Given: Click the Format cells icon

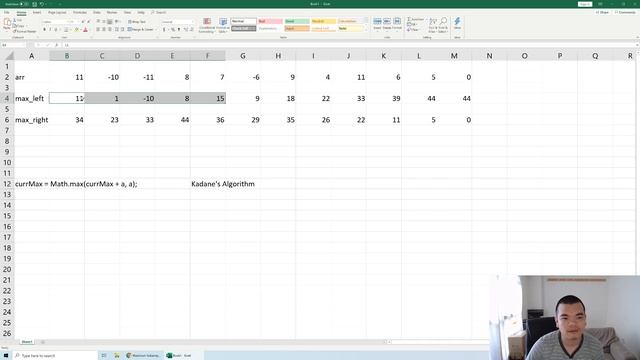Looking at the screenshot, I should tap(397, 24).
